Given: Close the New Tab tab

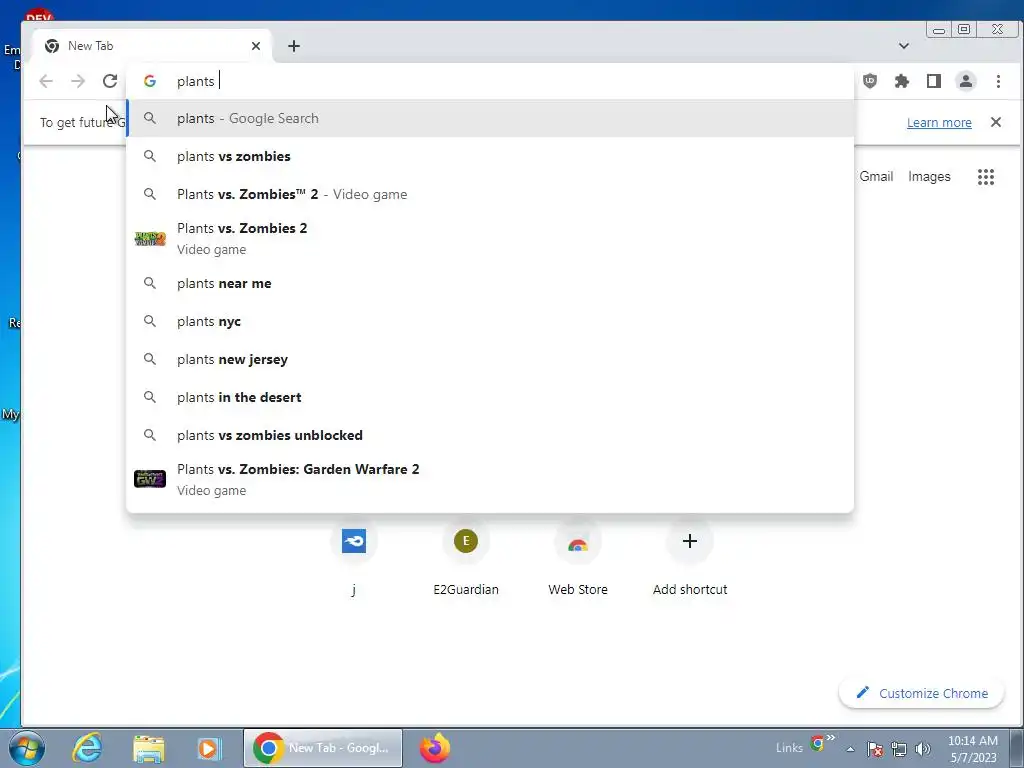Looking at the screenshot, I should click(256, 46).
